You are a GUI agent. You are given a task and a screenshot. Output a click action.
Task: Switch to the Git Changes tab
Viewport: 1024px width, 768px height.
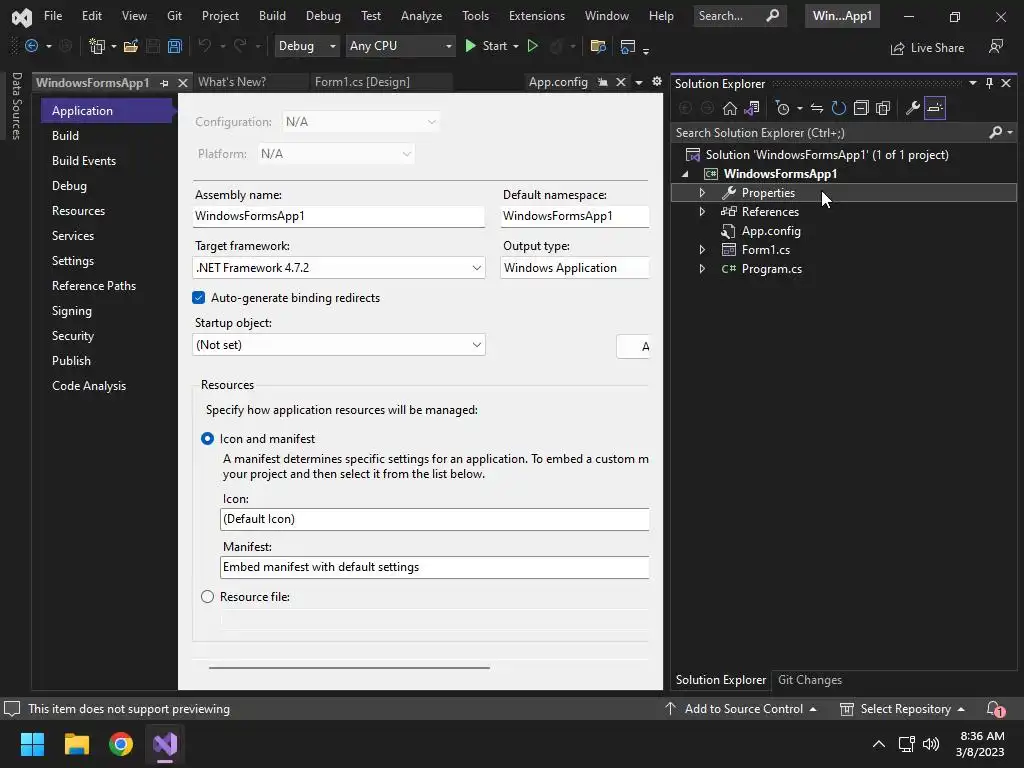click(x=810, y=680)
